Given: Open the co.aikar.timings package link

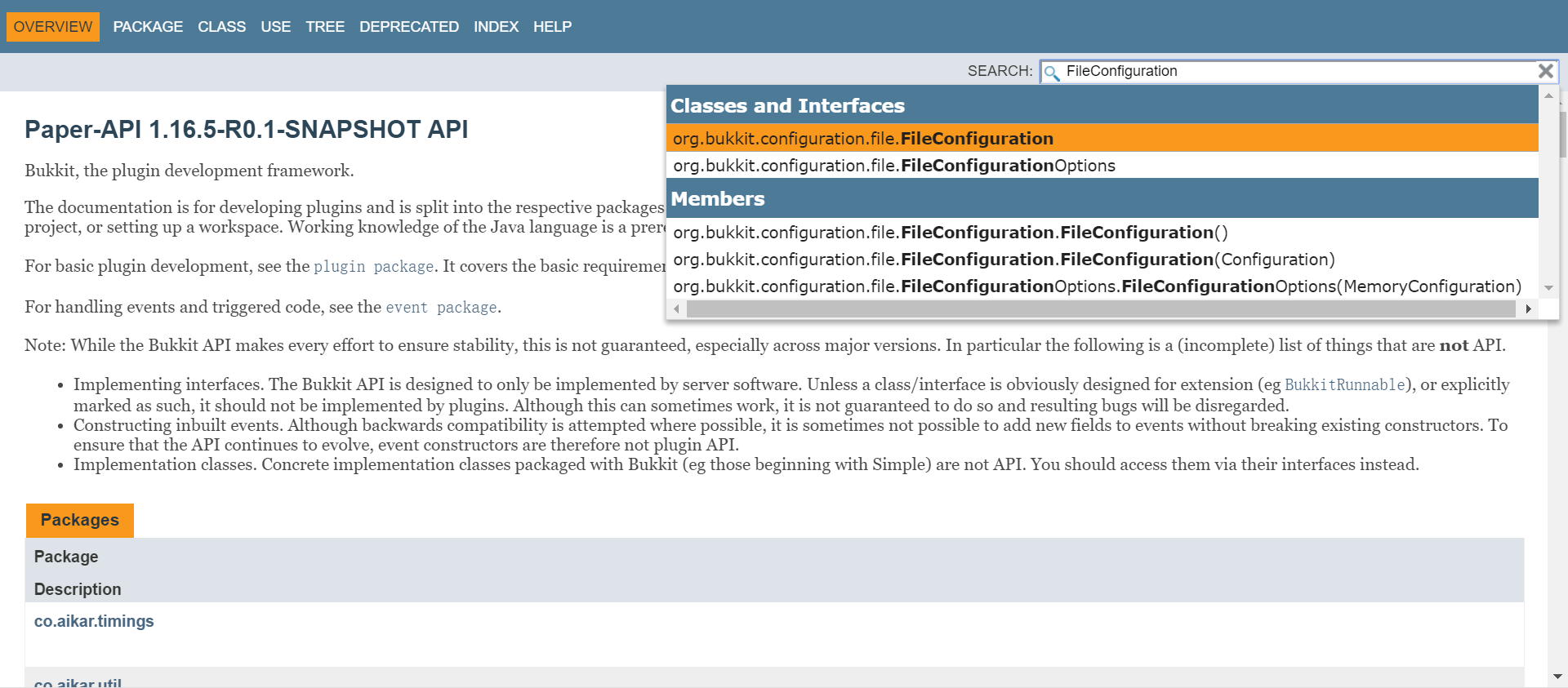Looking at the screenshot, I should pyautogui.click(x=94, y=621).
